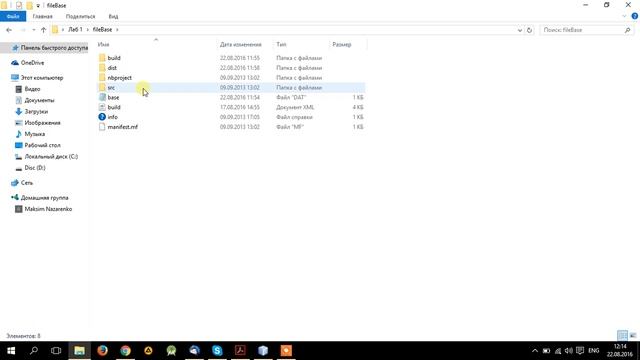Viewport: 640px width, 360px height.
Task: Select Maksim Nazarenko under homegroup
Action: coord(48,209)
